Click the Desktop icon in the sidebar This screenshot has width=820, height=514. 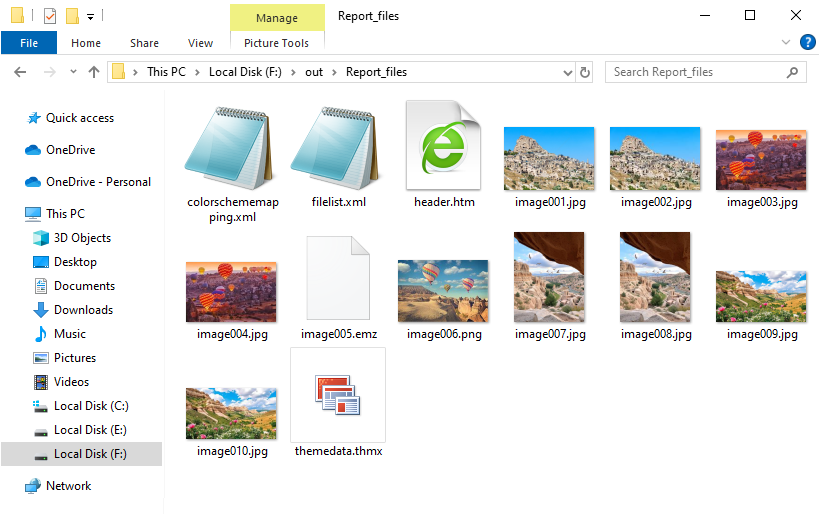point(41,262)
